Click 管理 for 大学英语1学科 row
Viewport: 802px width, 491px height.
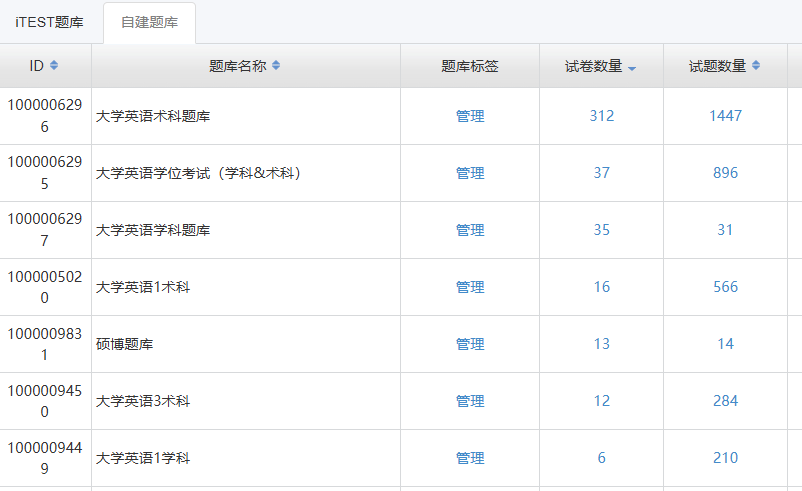470,458
